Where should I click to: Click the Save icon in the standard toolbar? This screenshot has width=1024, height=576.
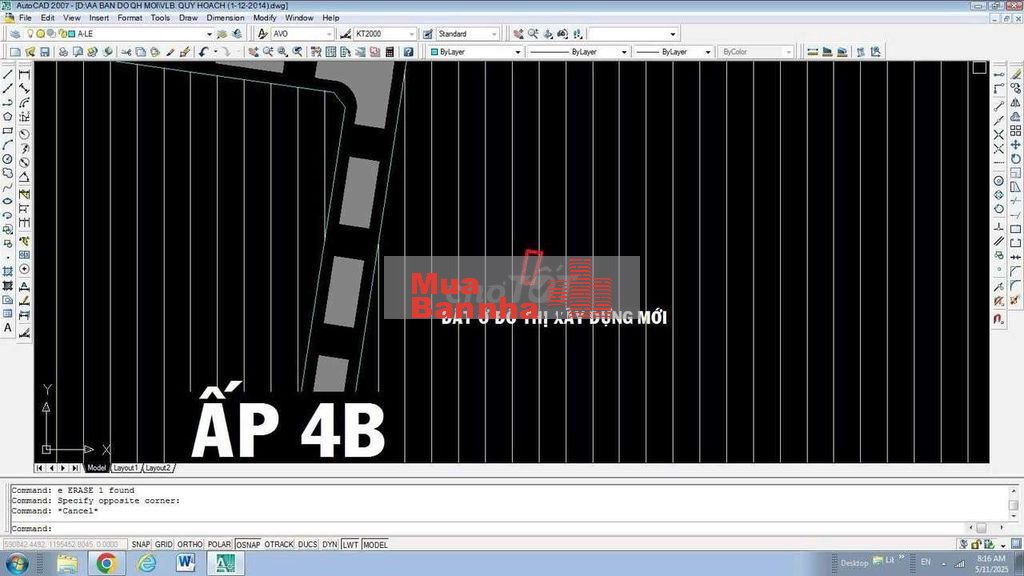44,51
